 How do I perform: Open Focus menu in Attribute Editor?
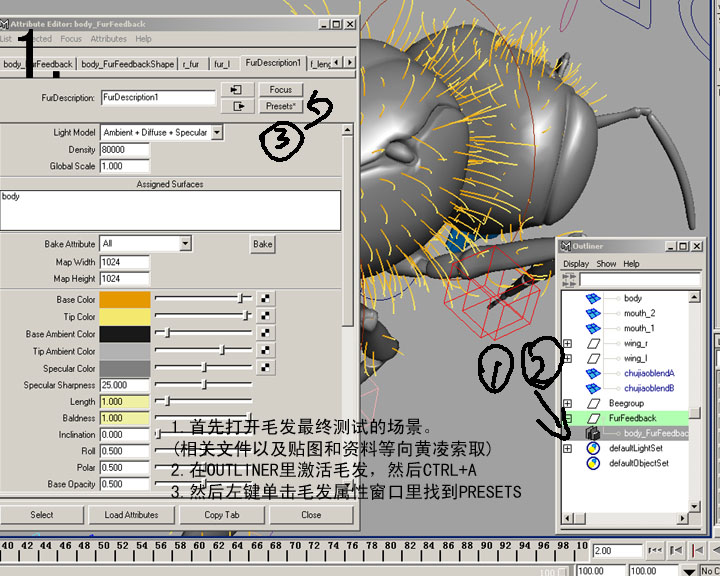pos(71,39)
